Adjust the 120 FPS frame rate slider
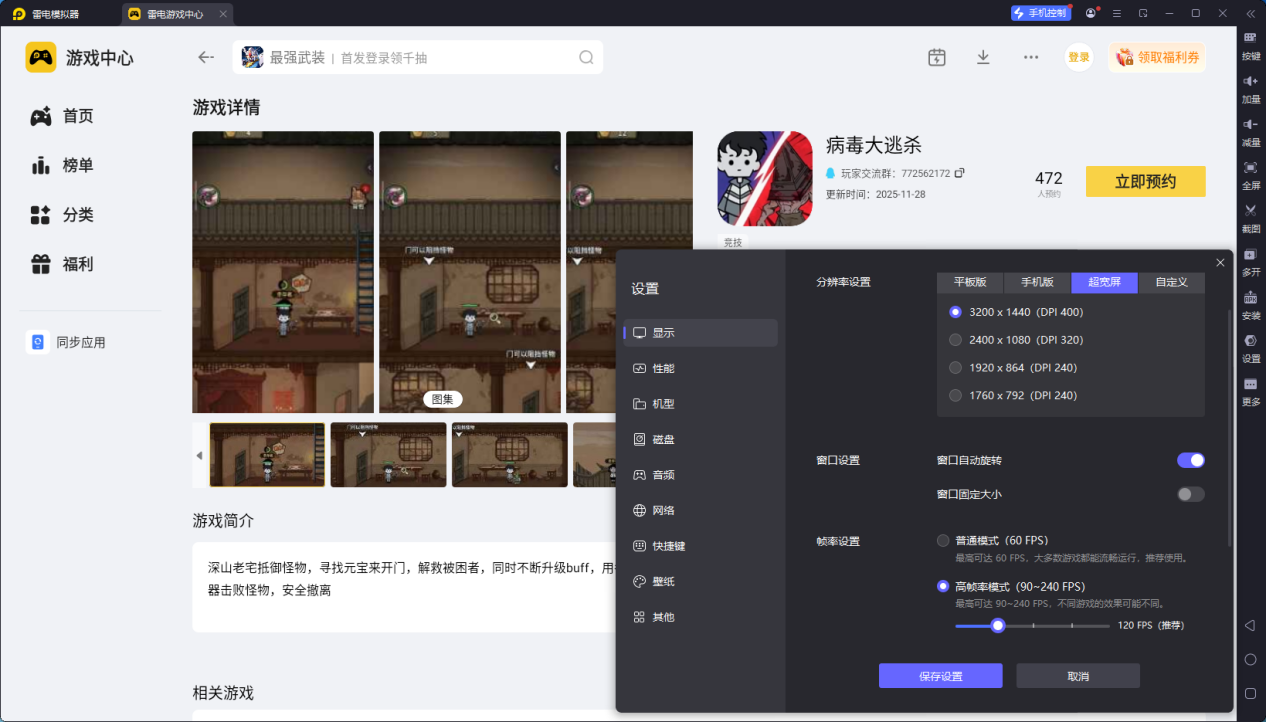 coord(997,625)
